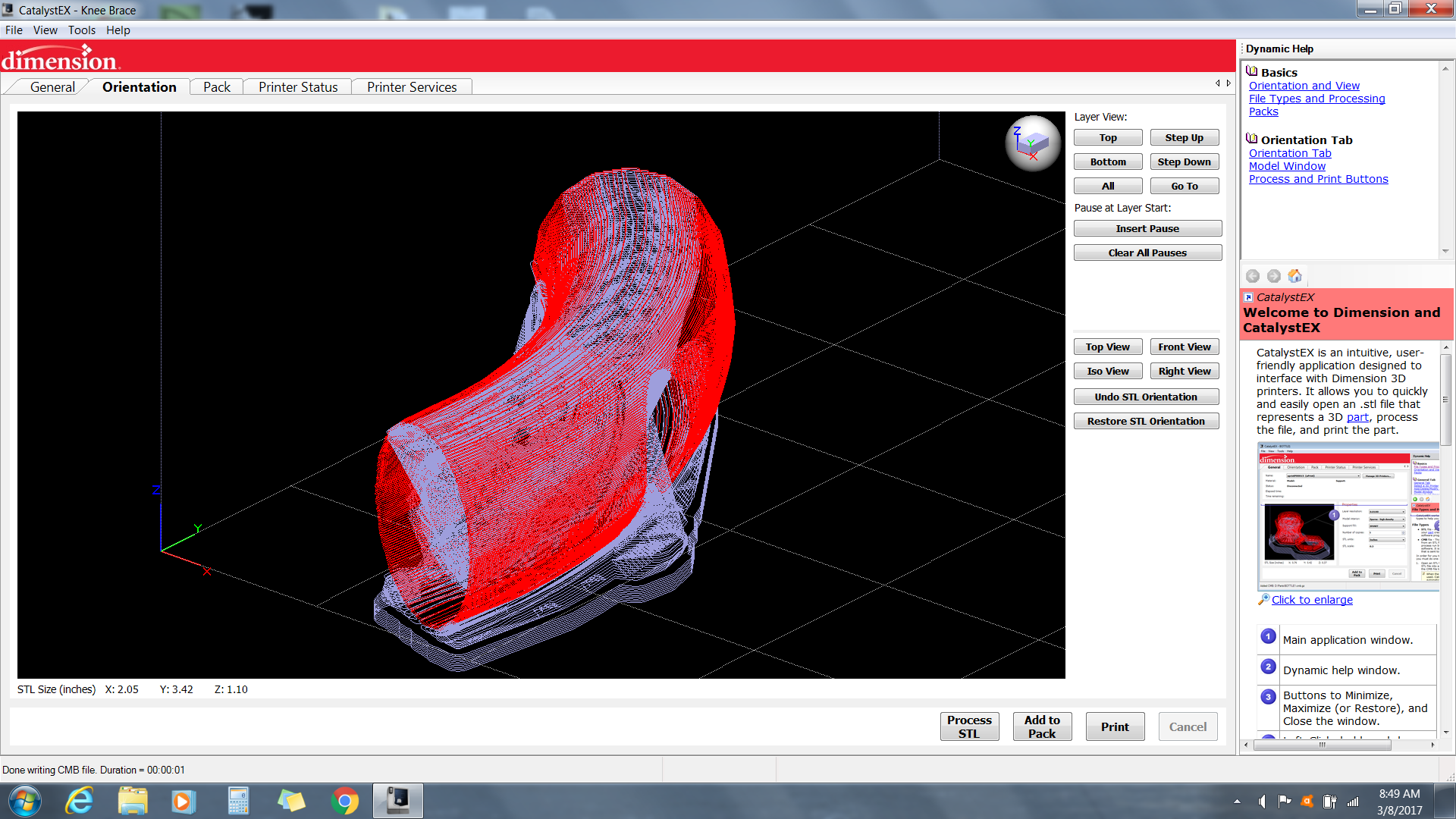Click Undo STL Orientation button
The height and width of the screenshot is (819, 1456).
(1146, 397)
